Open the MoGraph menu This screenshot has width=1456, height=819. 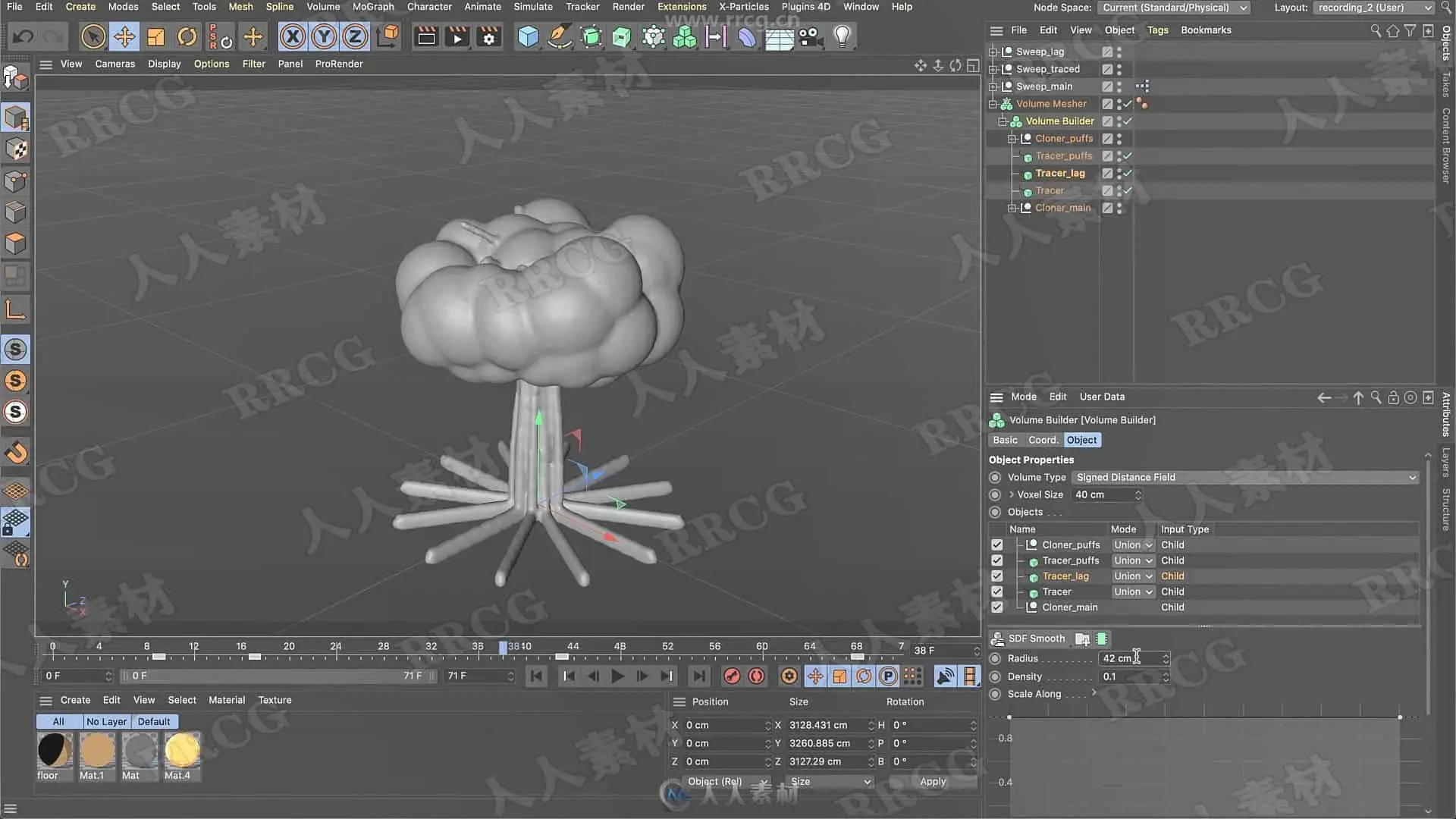(x=373, y=7)
